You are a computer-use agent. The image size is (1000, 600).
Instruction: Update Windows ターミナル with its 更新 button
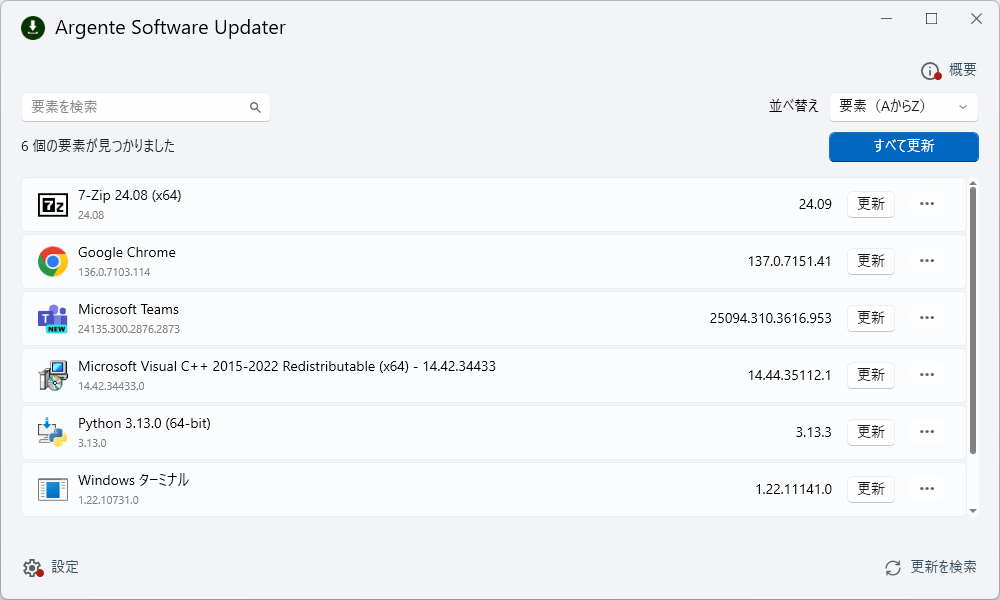[x=871, y=489]
